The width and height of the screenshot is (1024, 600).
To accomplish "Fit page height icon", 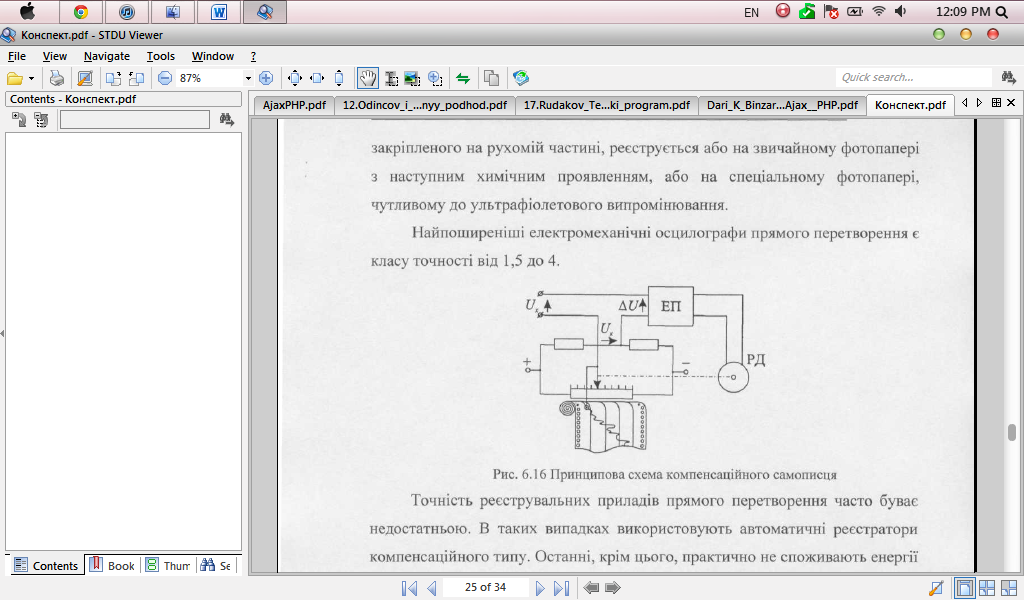I will 339,78.
